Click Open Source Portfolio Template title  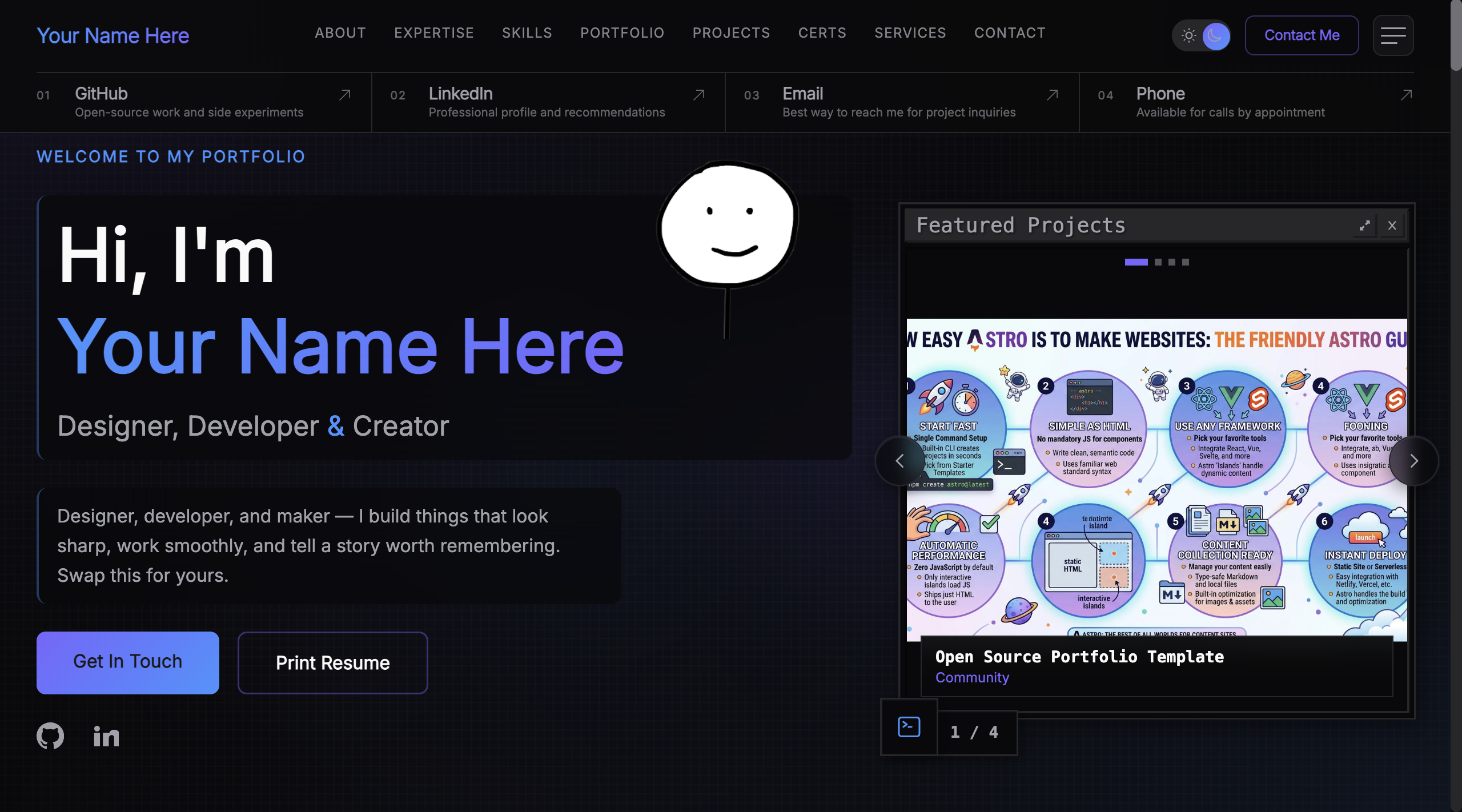tap(1079, 657)
